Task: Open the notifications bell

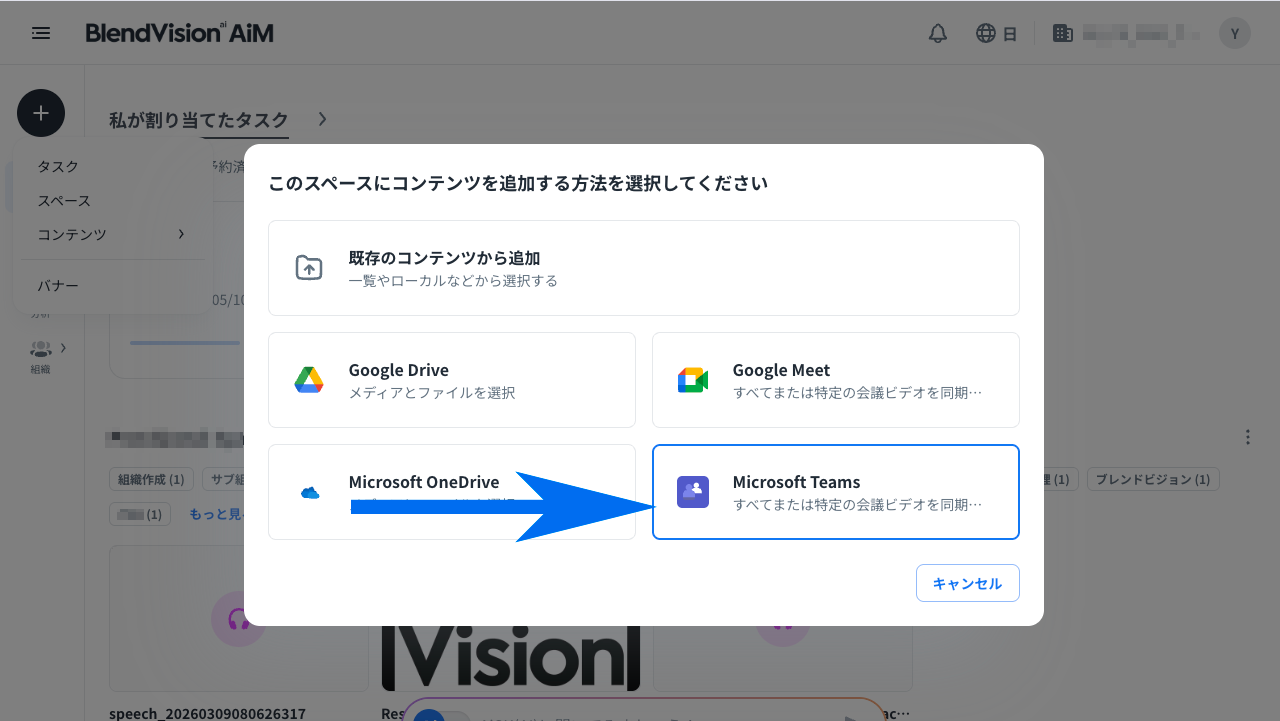Action: (938, 33)
